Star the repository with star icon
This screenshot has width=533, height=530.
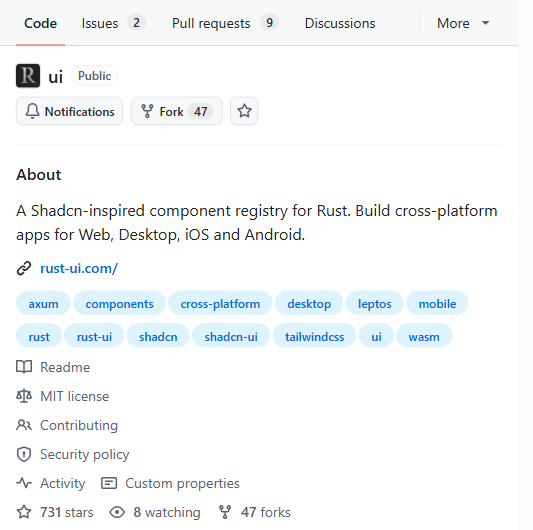point(244,111)
